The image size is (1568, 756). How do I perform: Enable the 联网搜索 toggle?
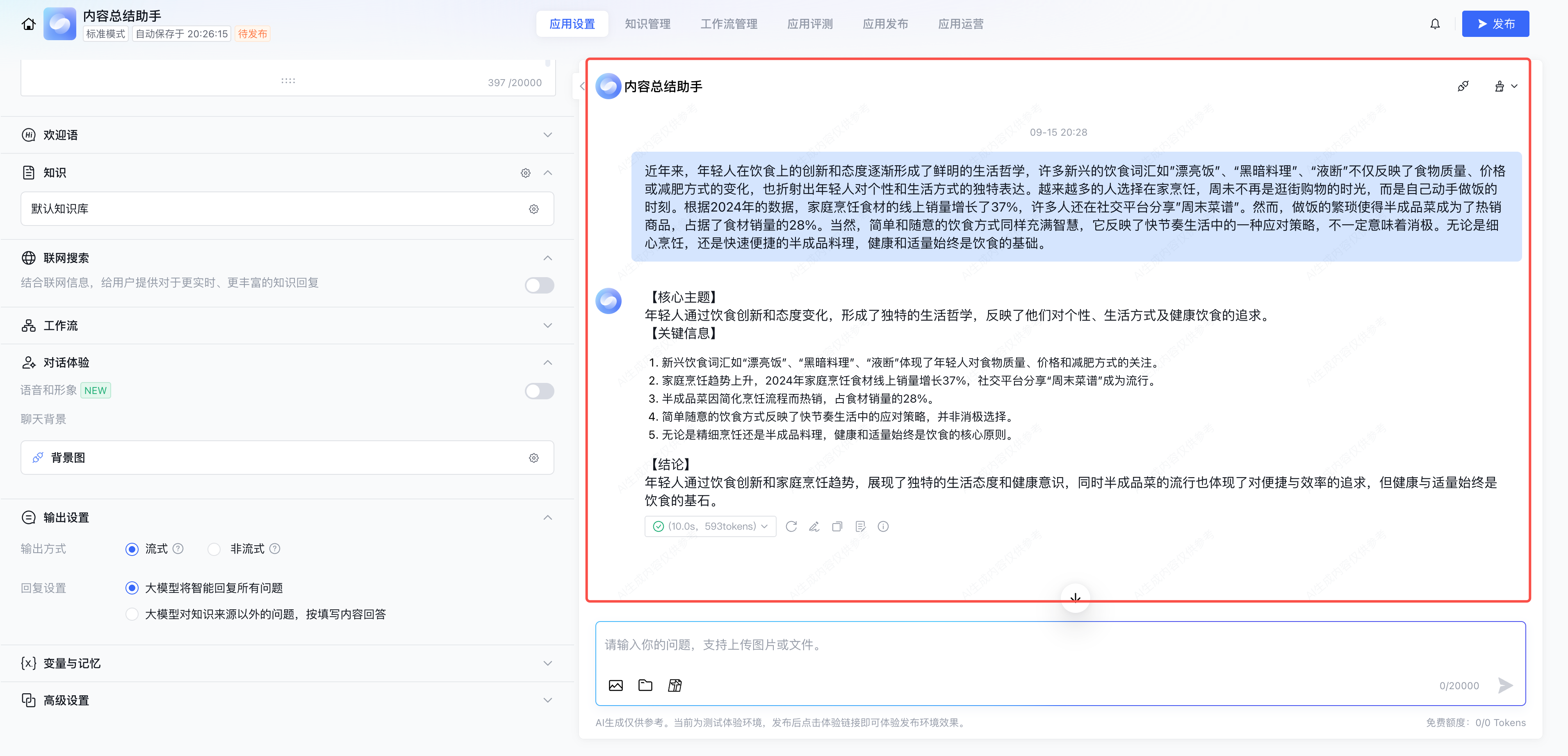(x=539, y=285)
